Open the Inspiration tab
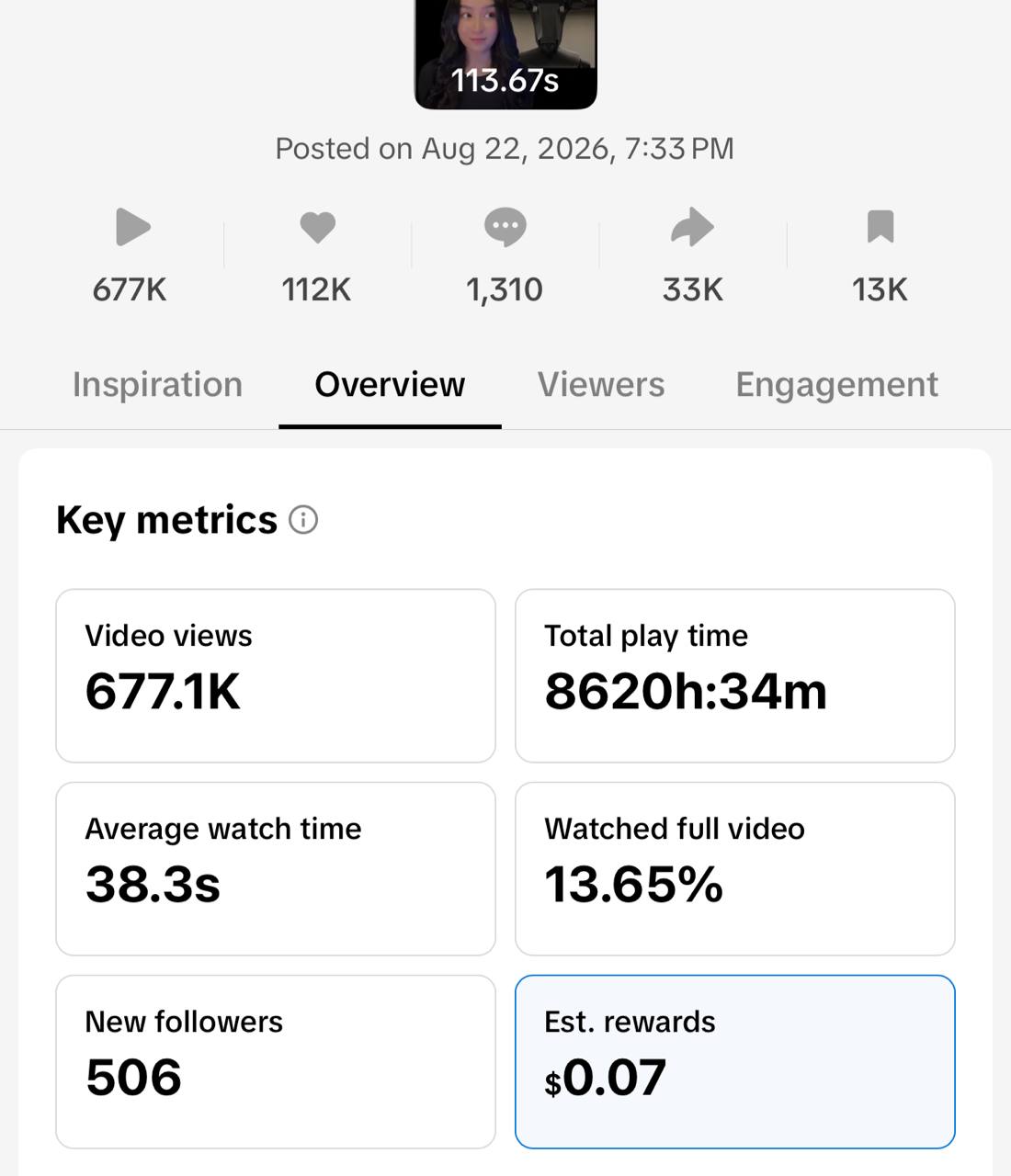 pyautogui.click(x=157, y=384)
